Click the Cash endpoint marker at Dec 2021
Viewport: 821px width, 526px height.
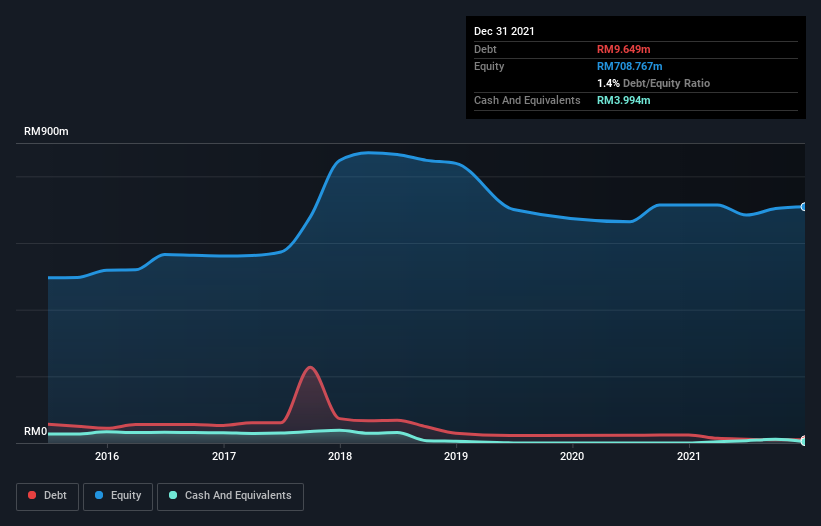(804, 441)
